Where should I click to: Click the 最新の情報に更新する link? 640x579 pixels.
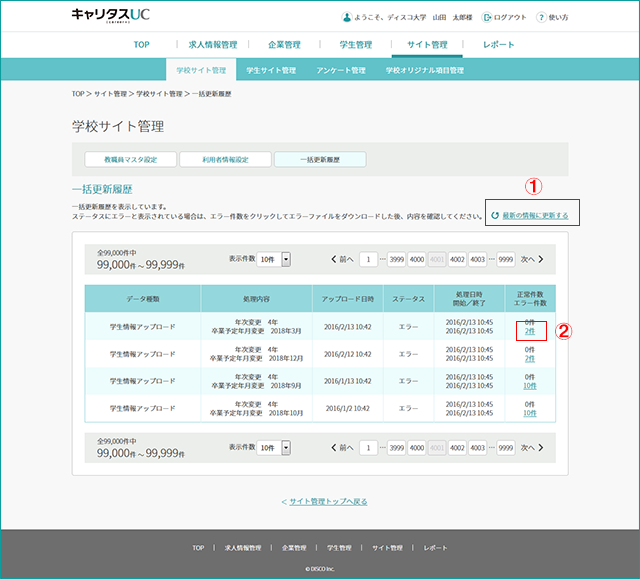tap(535, 215)
